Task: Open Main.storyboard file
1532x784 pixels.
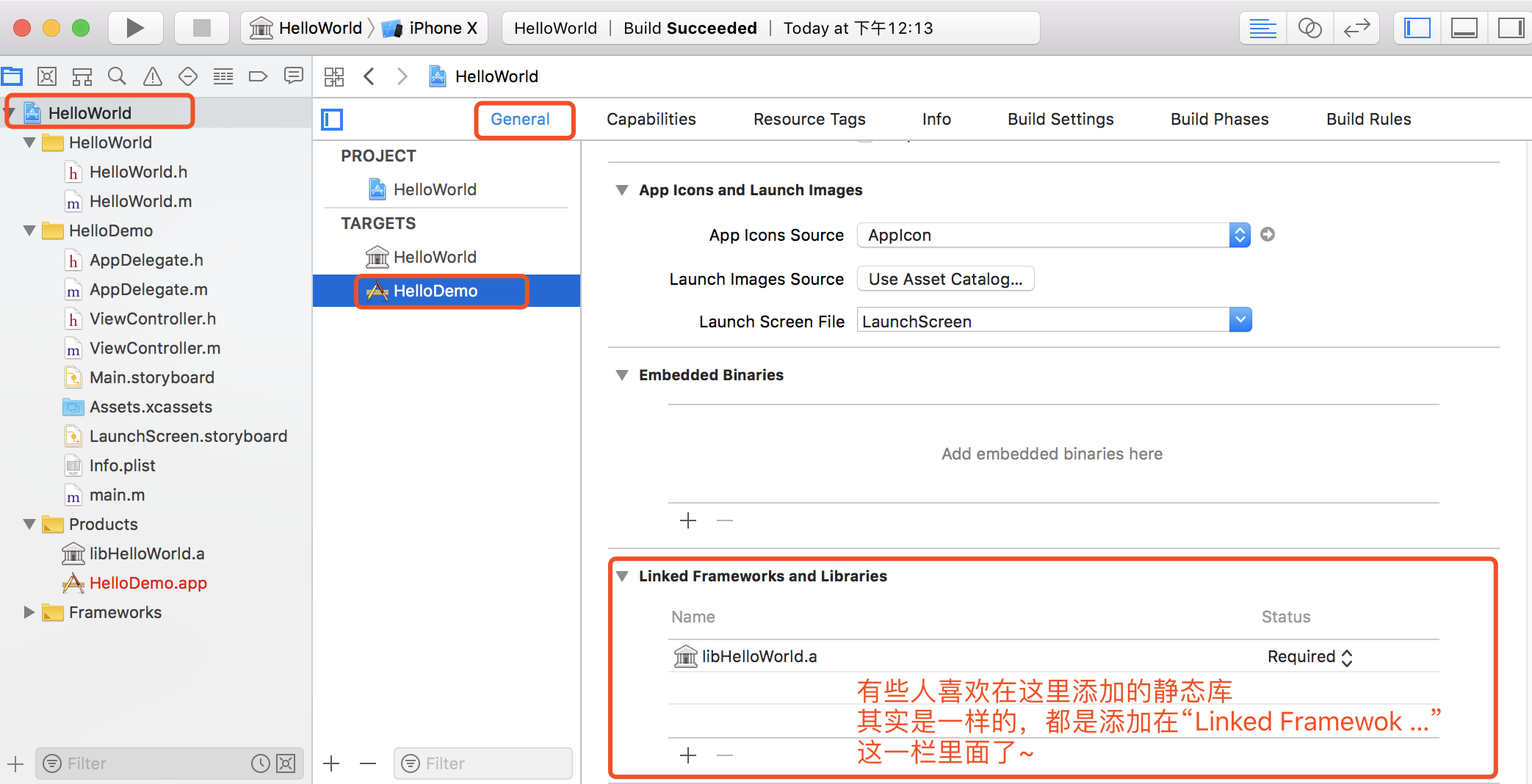Action: click(x=151, y=377)
